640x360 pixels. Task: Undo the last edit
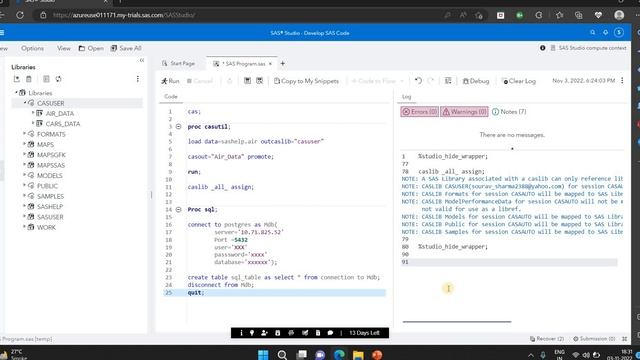418,81
